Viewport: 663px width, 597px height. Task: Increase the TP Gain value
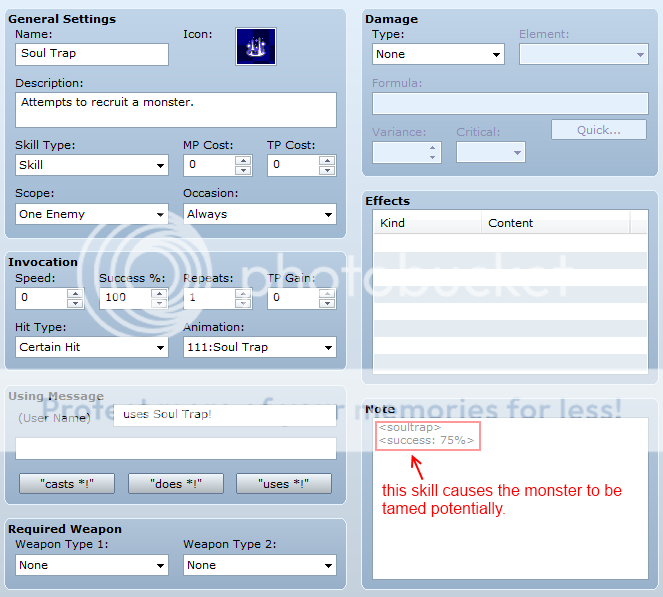click(327, 293)
